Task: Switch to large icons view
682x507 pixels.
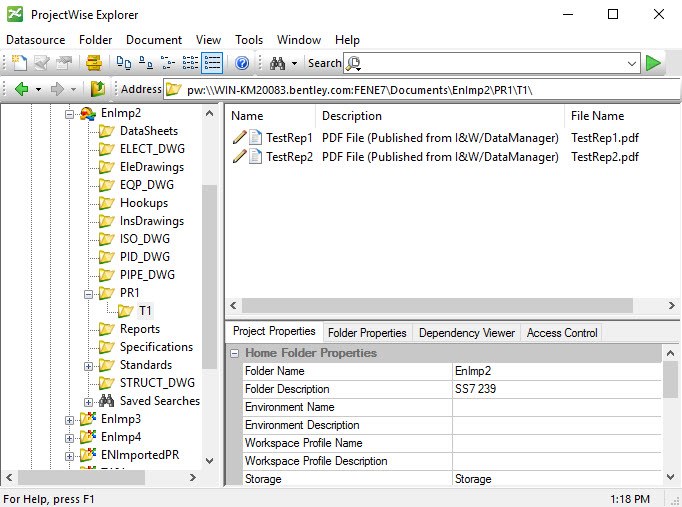Action: click(124, 63)
